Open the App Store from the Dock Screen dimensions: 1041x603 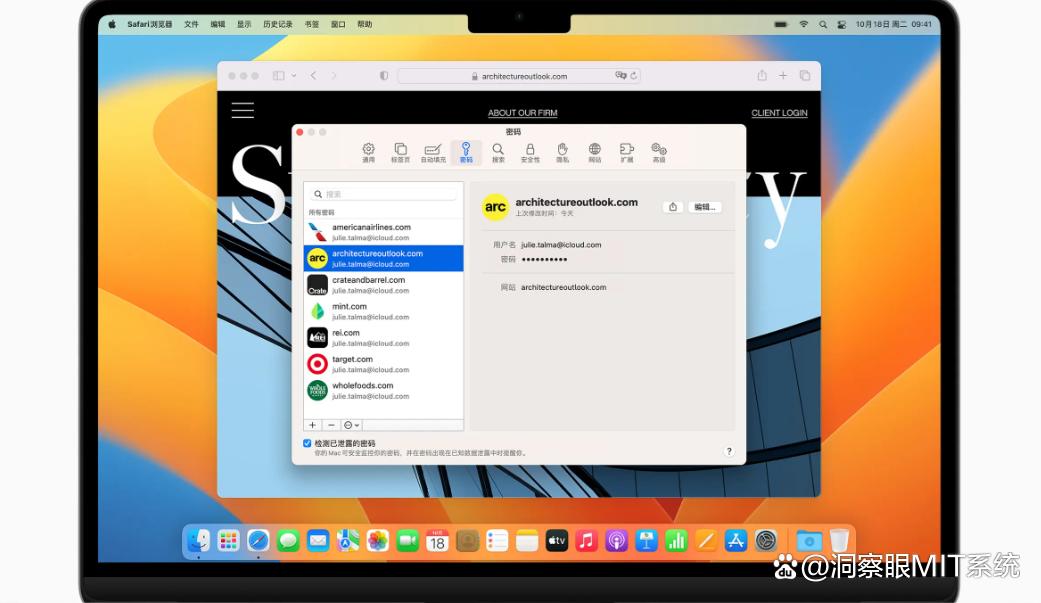click(x=736, y=541)
